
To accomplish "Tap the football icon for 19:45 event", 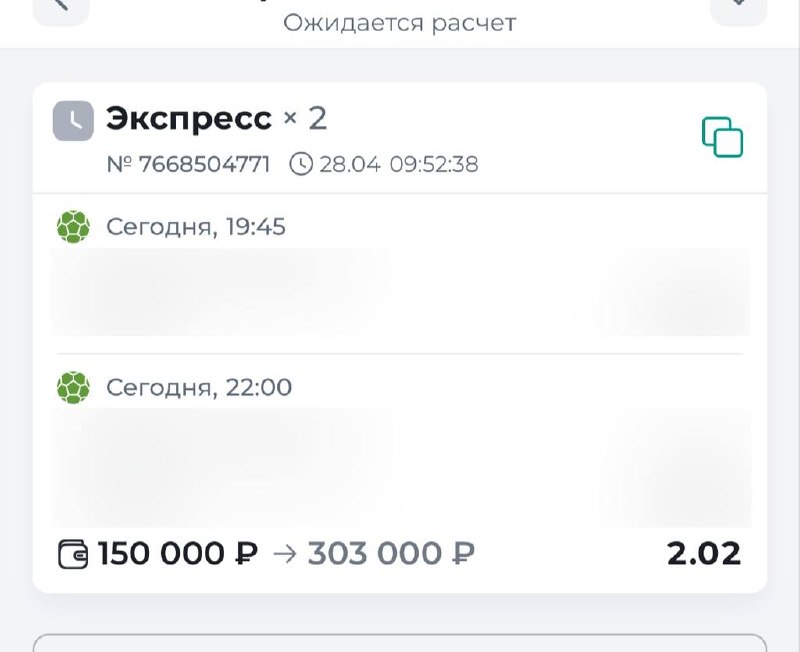I will coord(73,227).
